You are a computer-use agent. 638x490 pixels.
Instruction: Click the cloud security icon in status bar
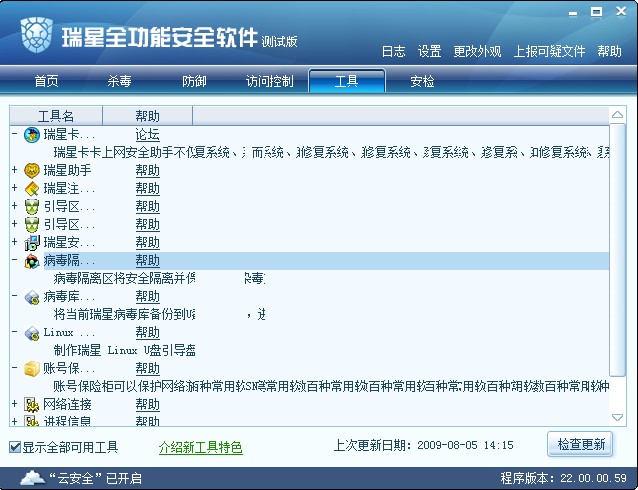pyautogui.click(x=33, y=478)
